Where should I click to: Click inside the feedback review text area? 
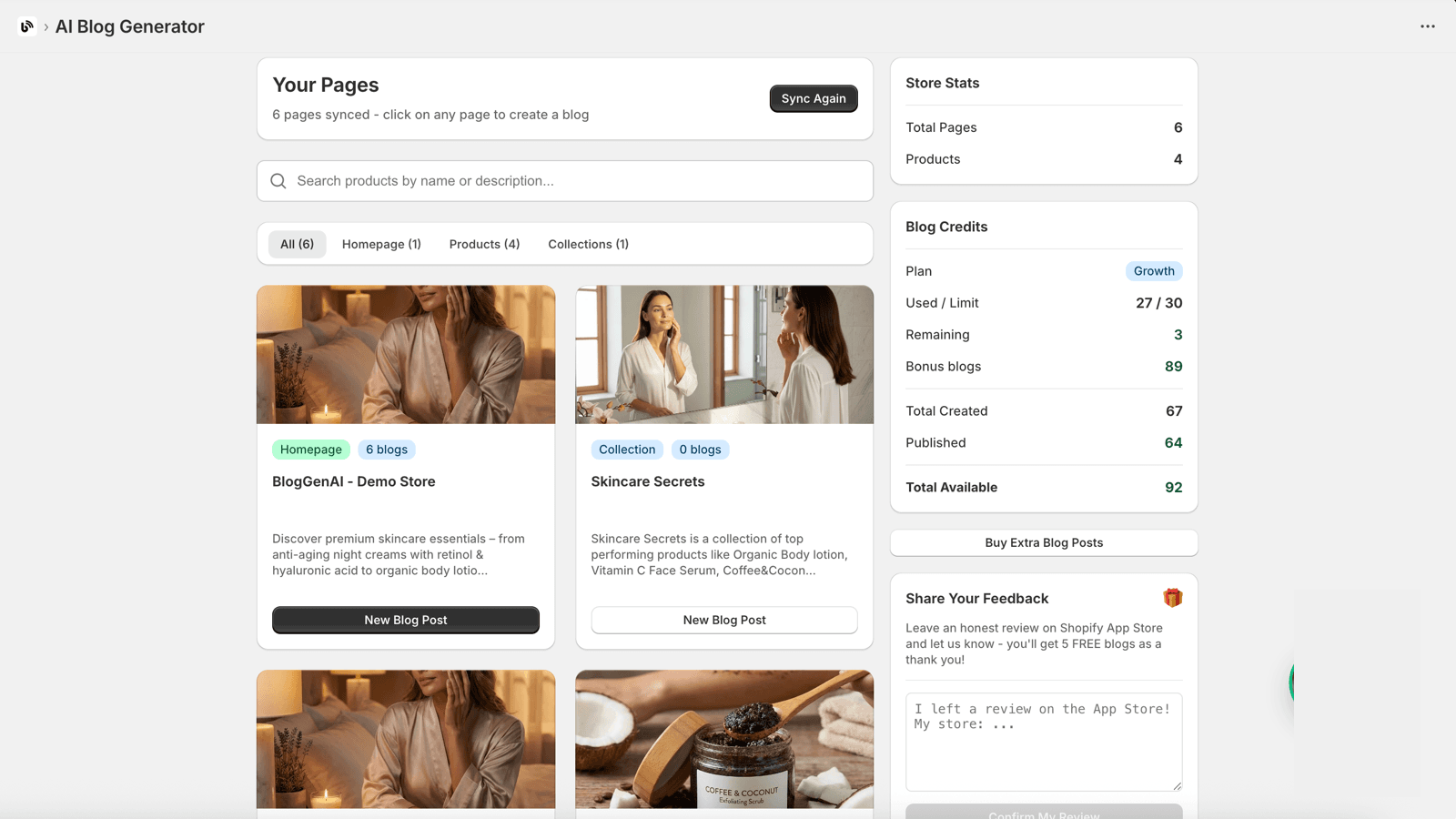[x=1043, y=742]
